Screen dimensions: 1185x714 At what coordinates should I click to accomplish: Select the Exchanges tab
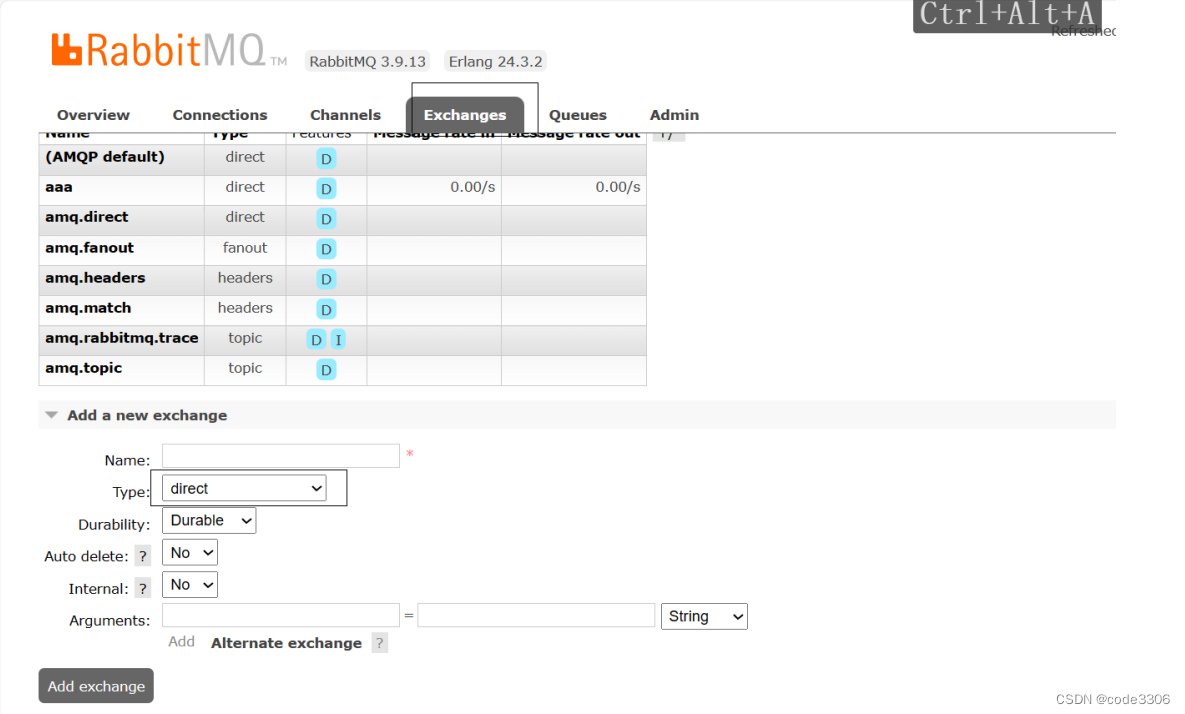tap(465, 115)
